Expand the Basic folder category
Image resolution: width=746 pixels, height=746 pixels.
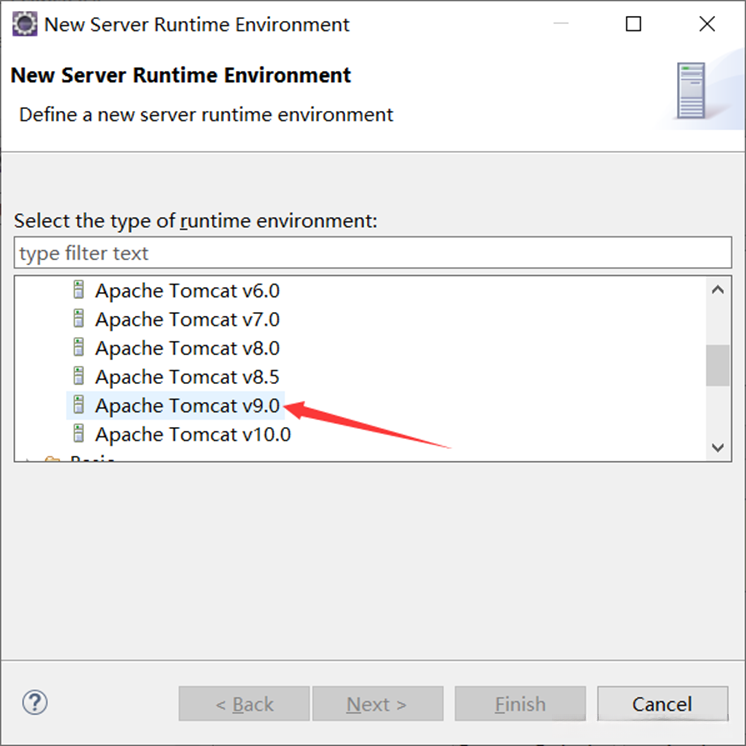28,460
